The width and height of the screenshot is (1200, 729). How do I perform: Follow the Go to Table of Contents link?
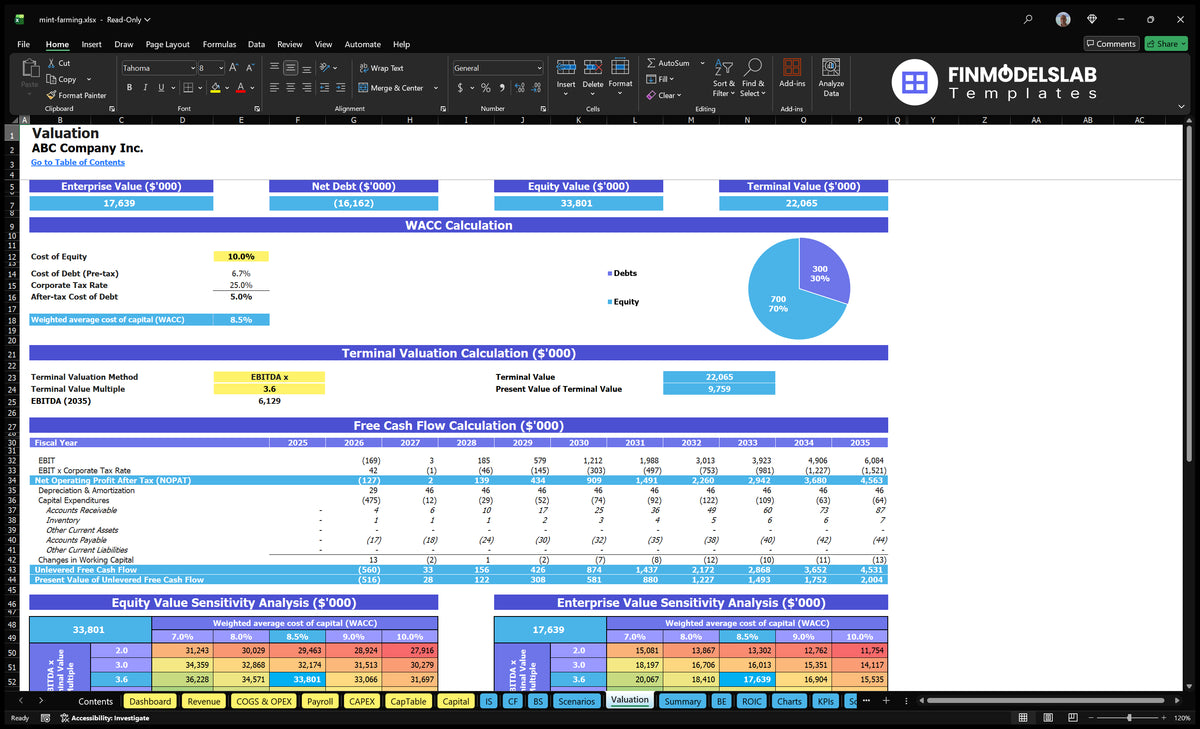(78, 162)
